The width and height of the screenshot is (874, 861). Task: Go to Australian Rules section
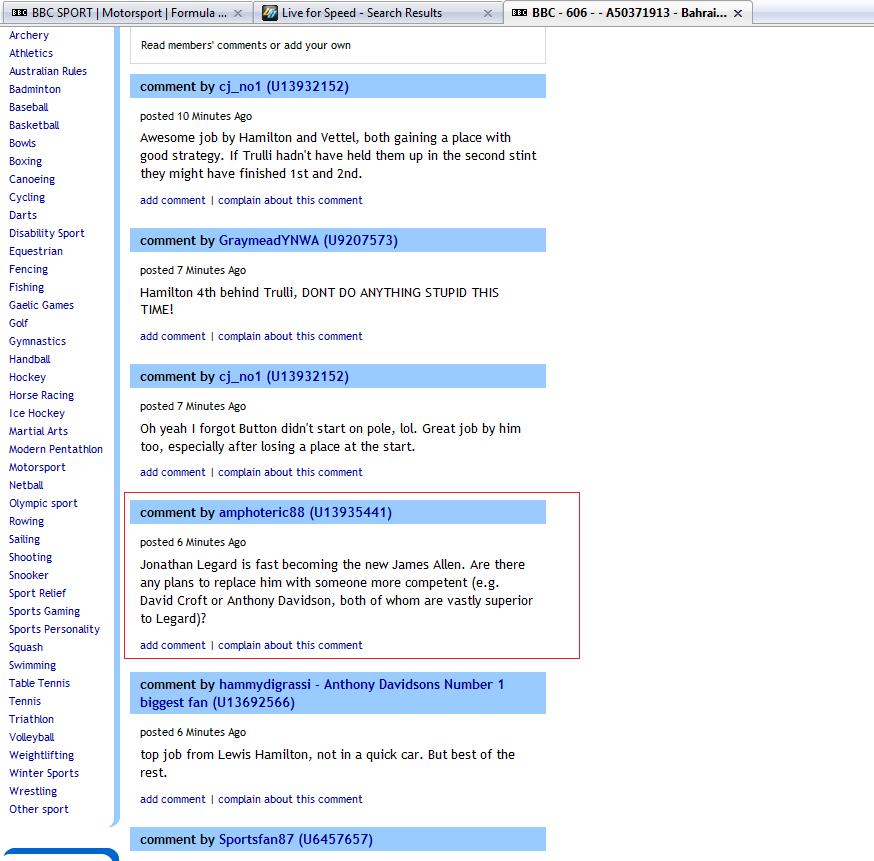tap(48, 71)
